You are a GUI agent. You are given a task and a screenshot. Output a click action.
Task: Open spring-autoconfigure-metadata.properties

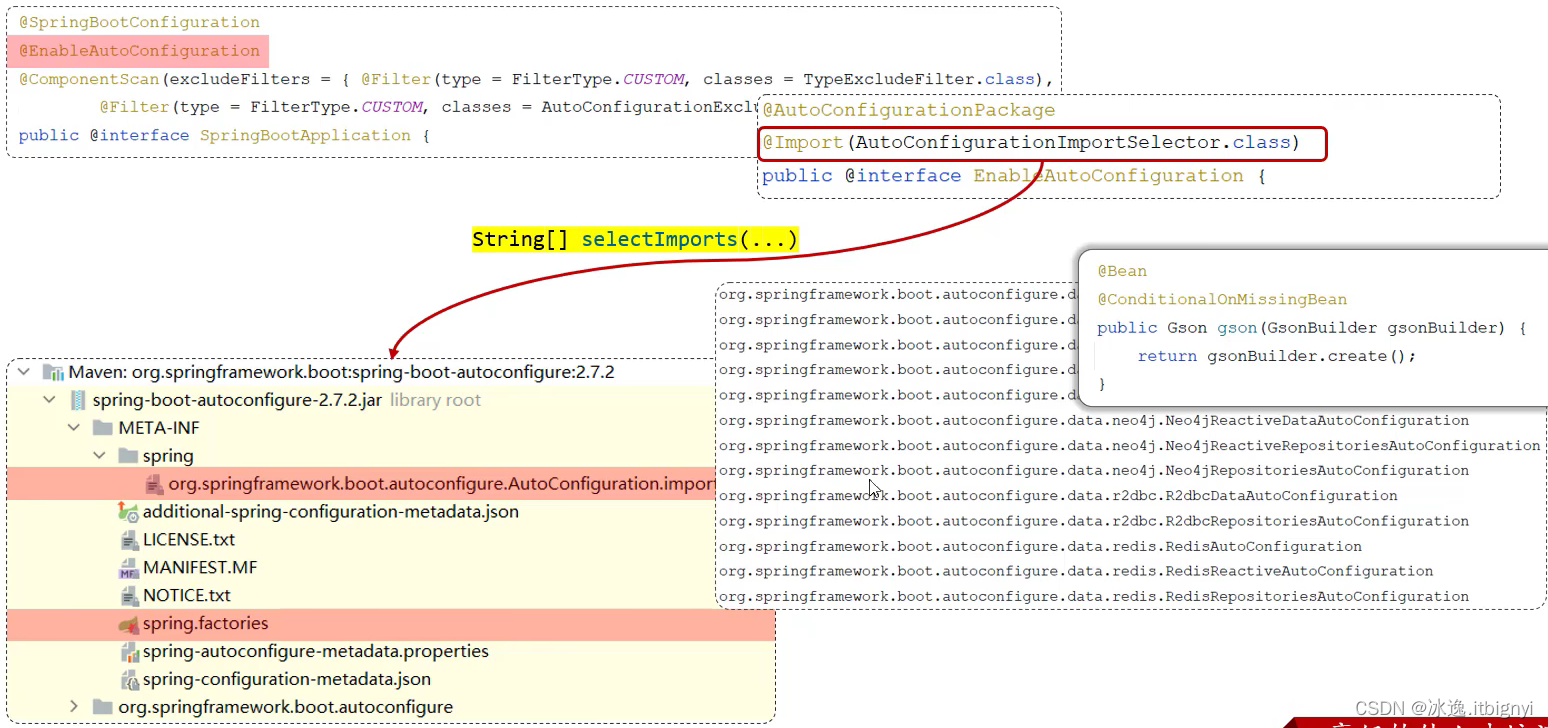coord(316,652)
